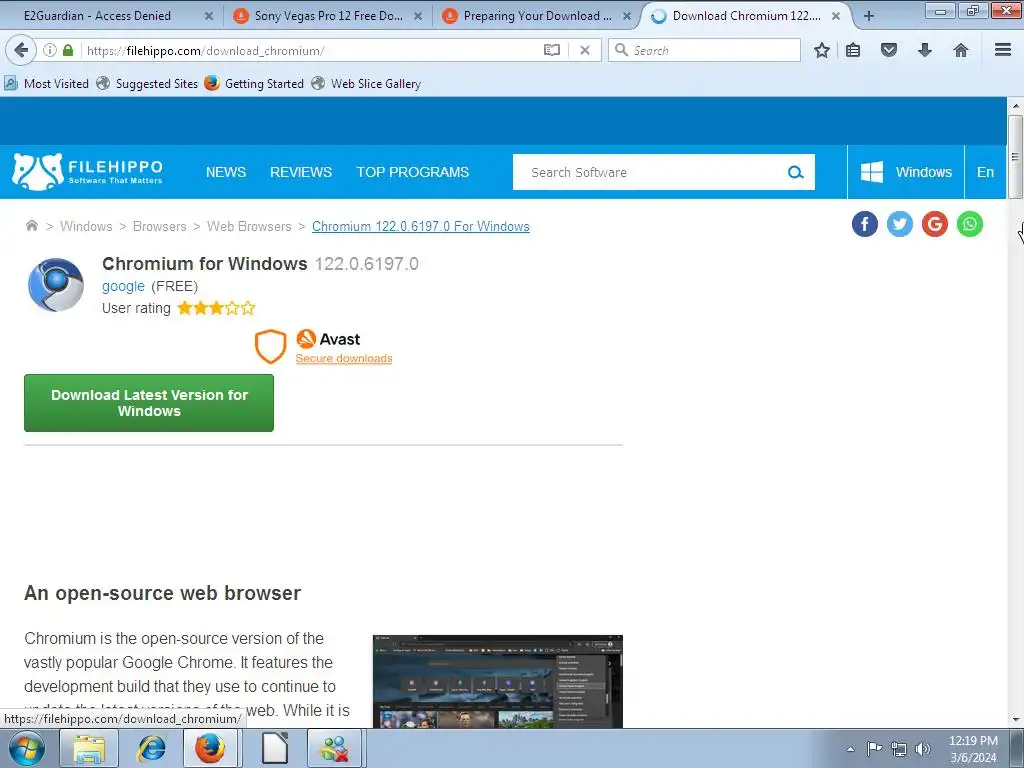Open the blank document taskbar item
Image resolution: width=1024 pixels, height=768 pixels.
coord(274,748)
